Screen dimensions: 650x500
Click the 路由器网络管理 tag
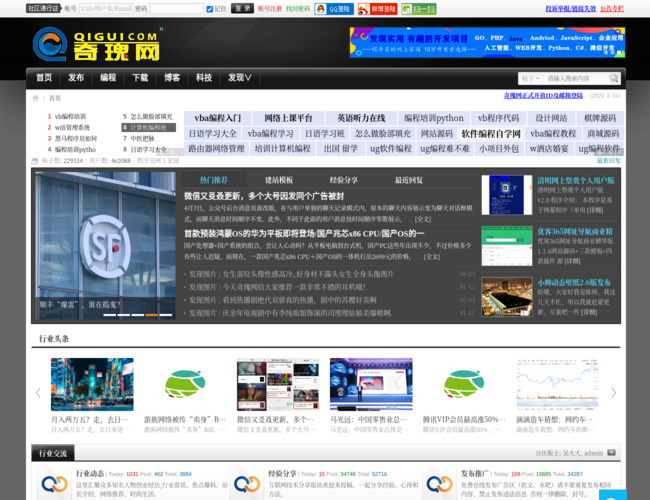(x=216, y=148)
